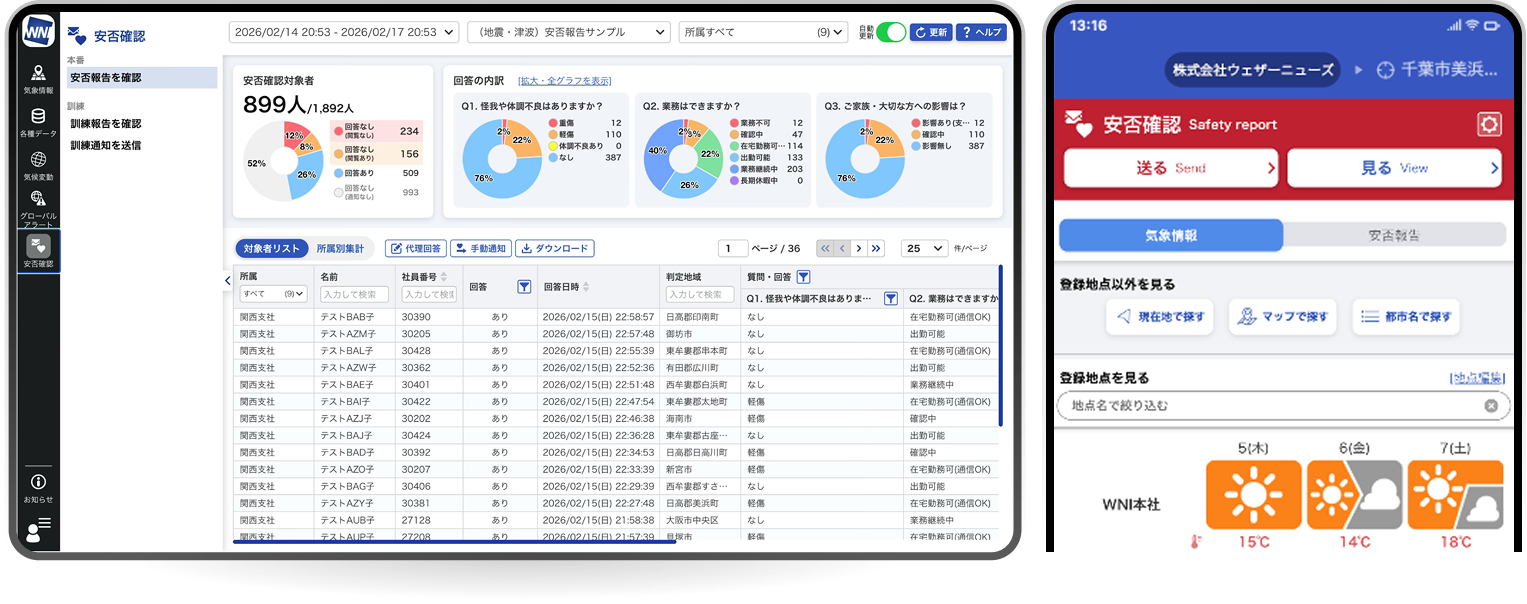Go to the first page of results

(x=825, y=248)
